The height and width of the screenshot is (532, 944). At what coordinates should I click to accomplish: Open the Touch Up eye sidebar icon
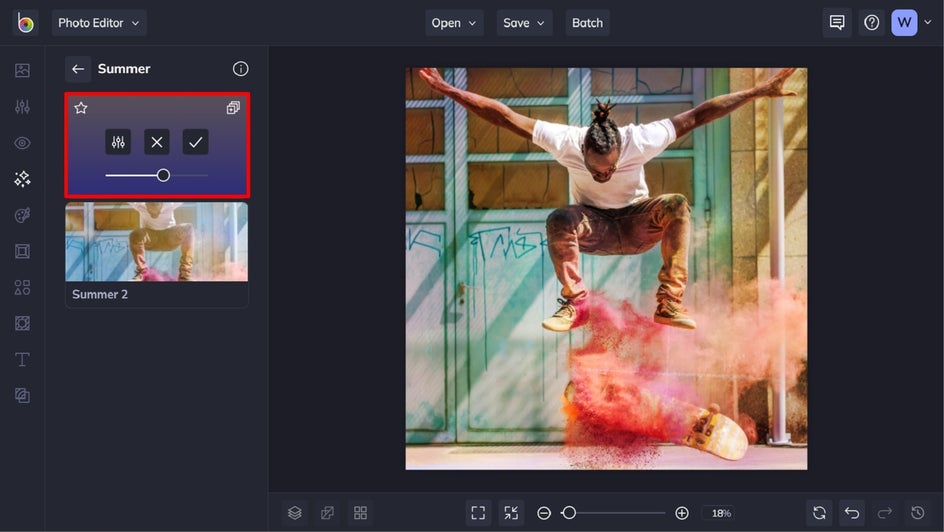click(x=22, y=143)
